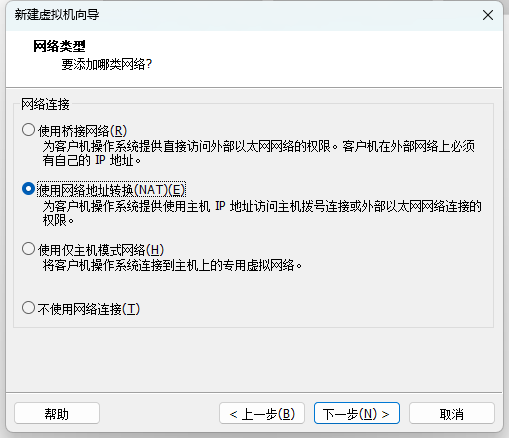Select the 使用网络地址转换(NAT) radio circle
The height and width of the screenshot is (438, 509).
[28, 189]
